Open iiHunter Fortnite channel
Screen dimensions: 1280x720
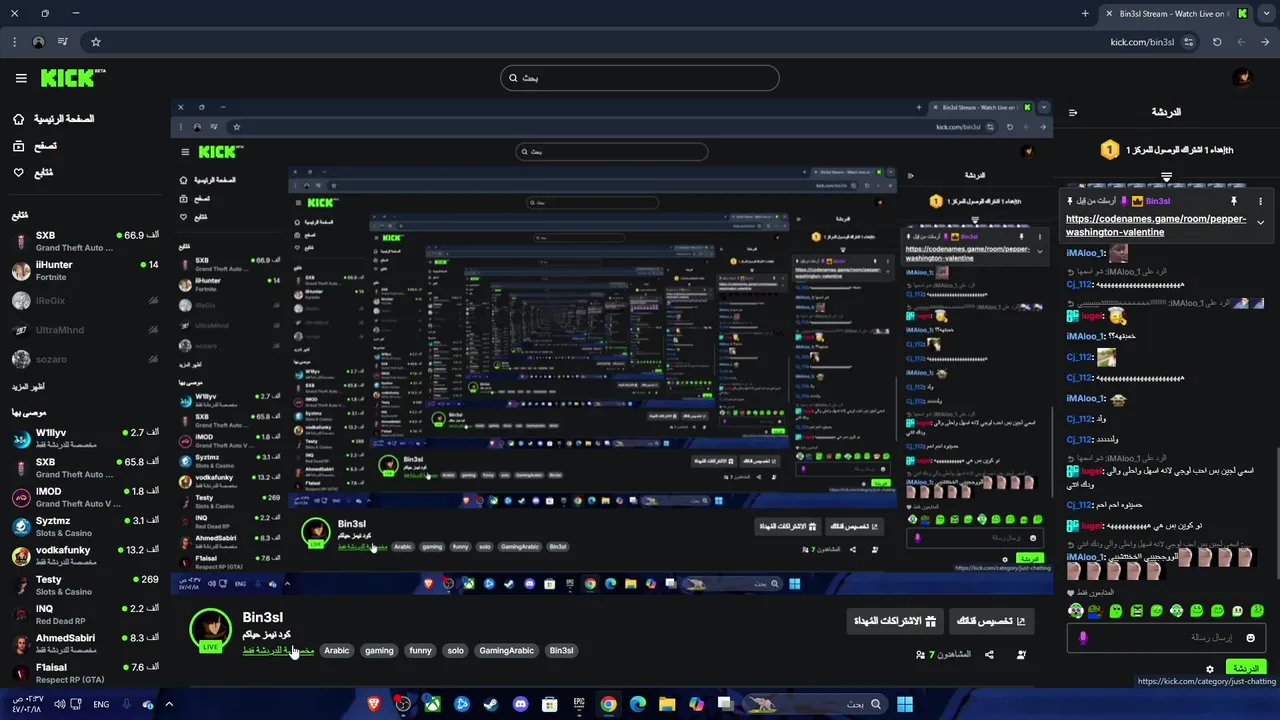coord(85,271)
